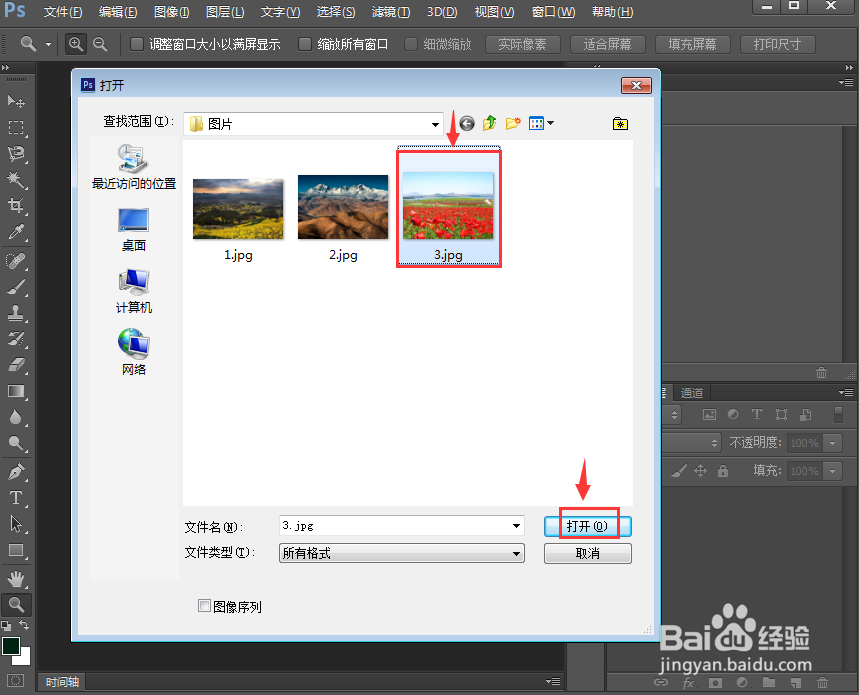This screenshot has height=695, width=859.
Task: Click the 打开 open button
Action: pos(587,525)
